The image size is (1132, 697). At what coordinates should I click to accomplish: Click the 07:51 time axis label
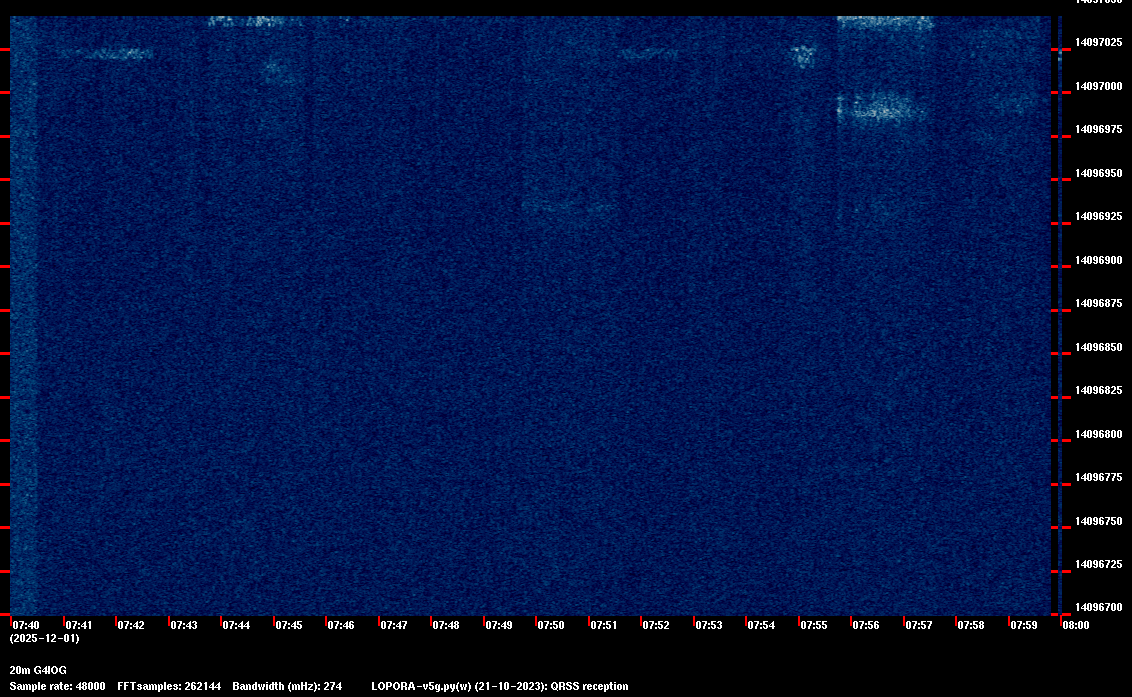pos(604,625)
